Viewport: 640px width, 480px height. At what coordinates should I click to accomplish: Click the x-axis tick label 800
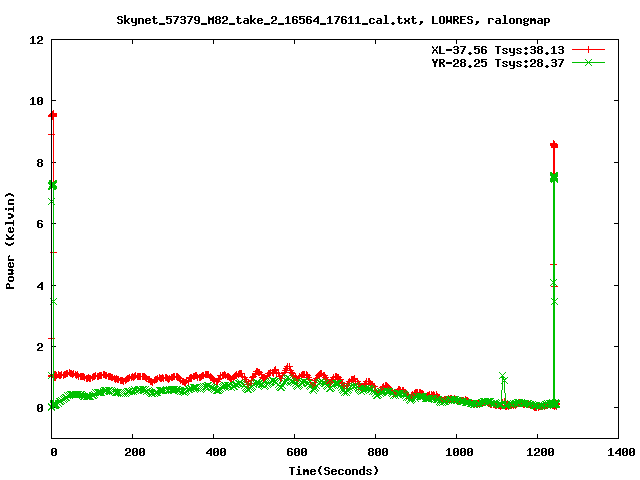pyautogui.click(x=378, y=452)
